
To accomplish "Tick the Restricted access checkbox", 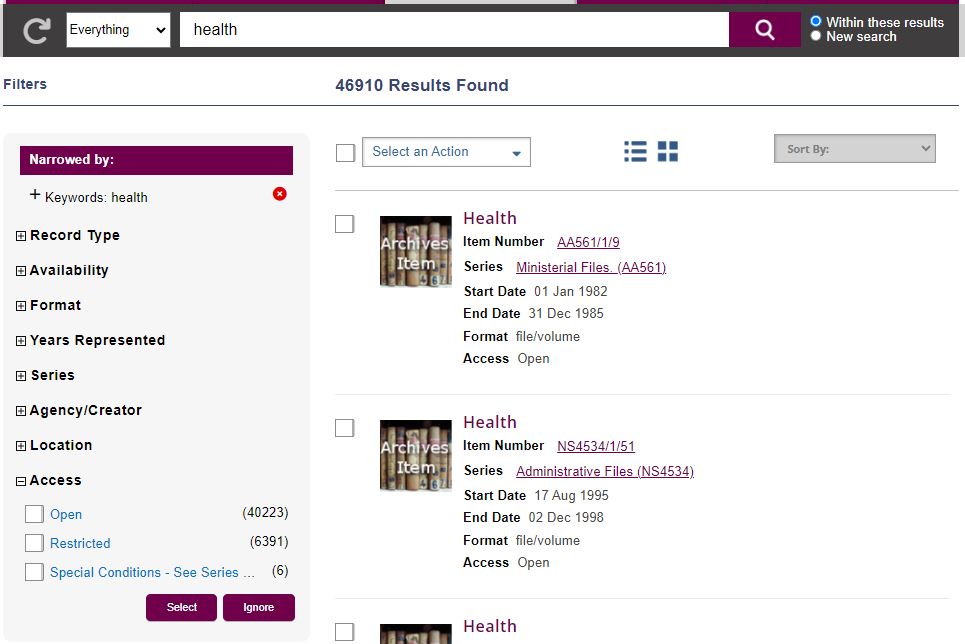I will 34,543.
